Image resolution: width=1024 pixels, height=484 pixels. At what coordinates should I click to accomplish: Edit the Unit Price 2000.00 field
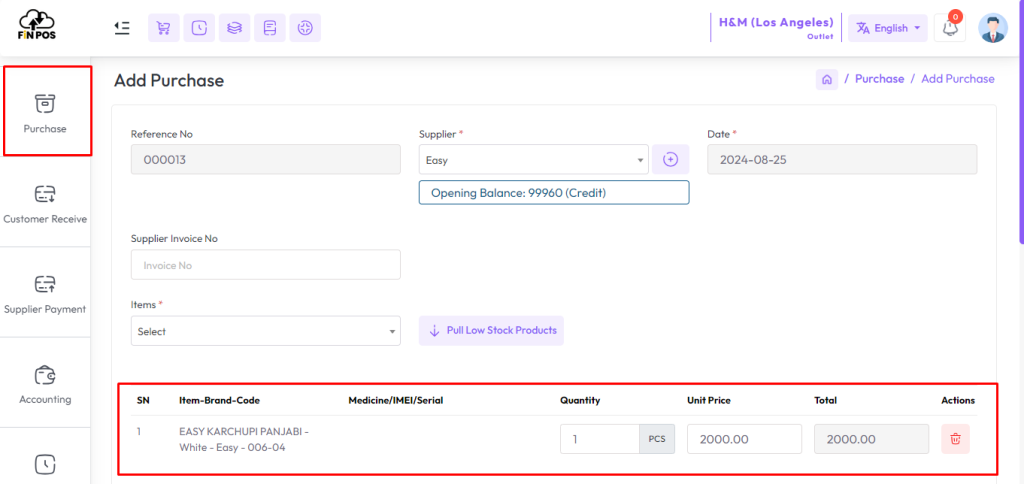[744, 439]
